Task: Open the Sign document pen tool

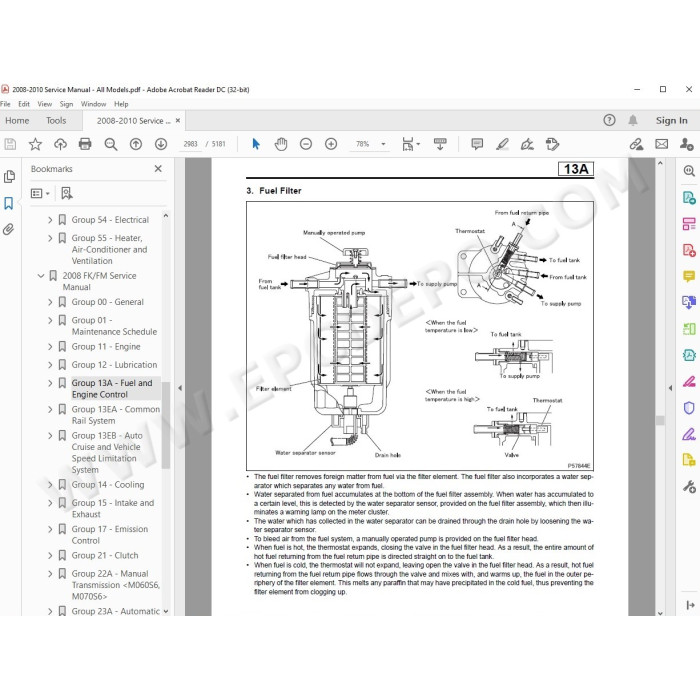Action: click(x=527, y=144)
